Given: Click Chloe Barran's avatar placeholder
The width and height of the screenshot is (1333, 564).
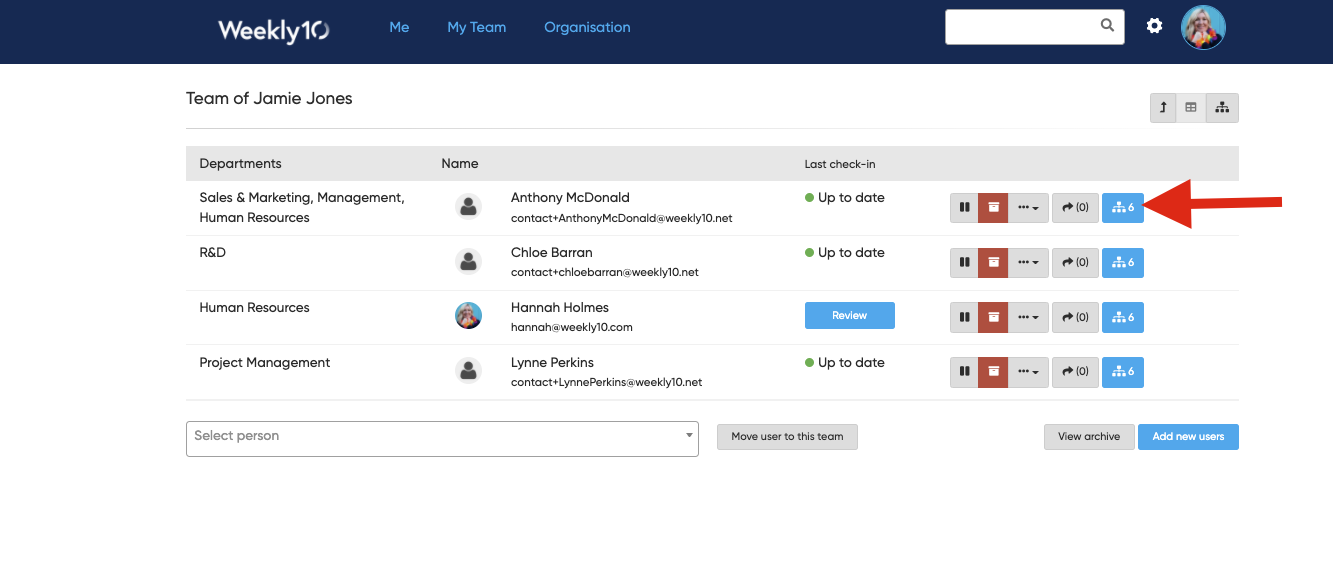Looking at the screenshot, I should point(468,262).
